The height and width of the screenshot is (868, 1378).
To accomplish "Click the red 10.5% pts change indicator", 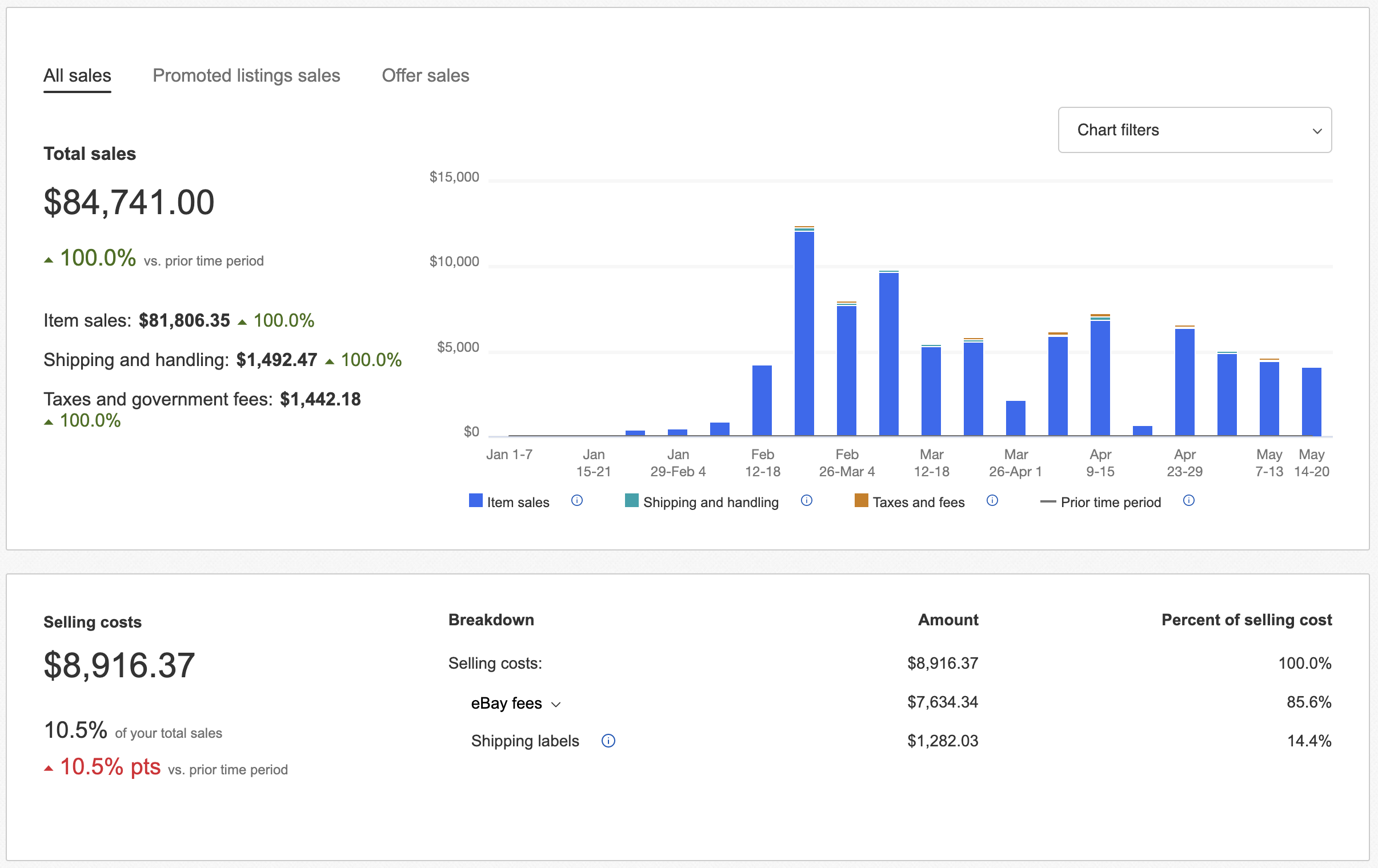I will (x=102, y=767).
